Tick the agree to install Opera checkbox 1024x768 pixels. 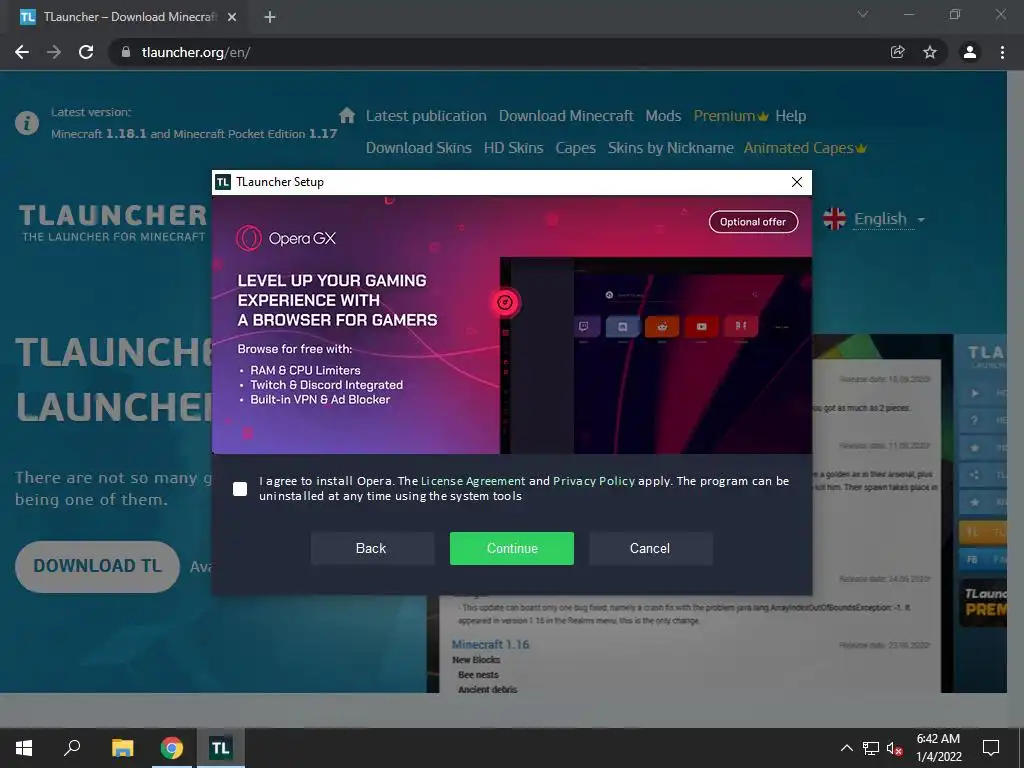(240, 488)
